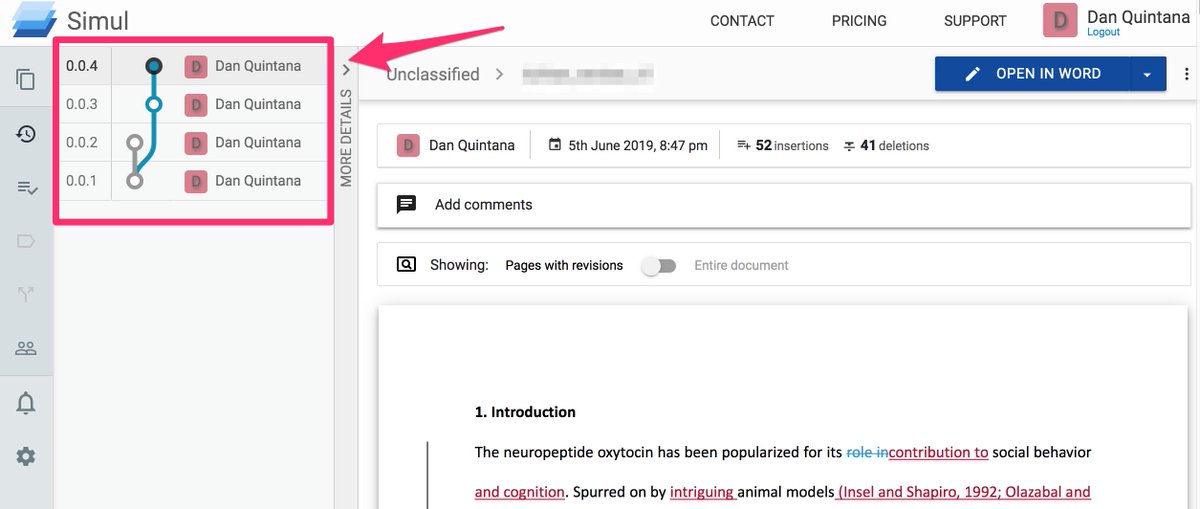Select the checklist icon in the sidebar

tap(26, 187)
